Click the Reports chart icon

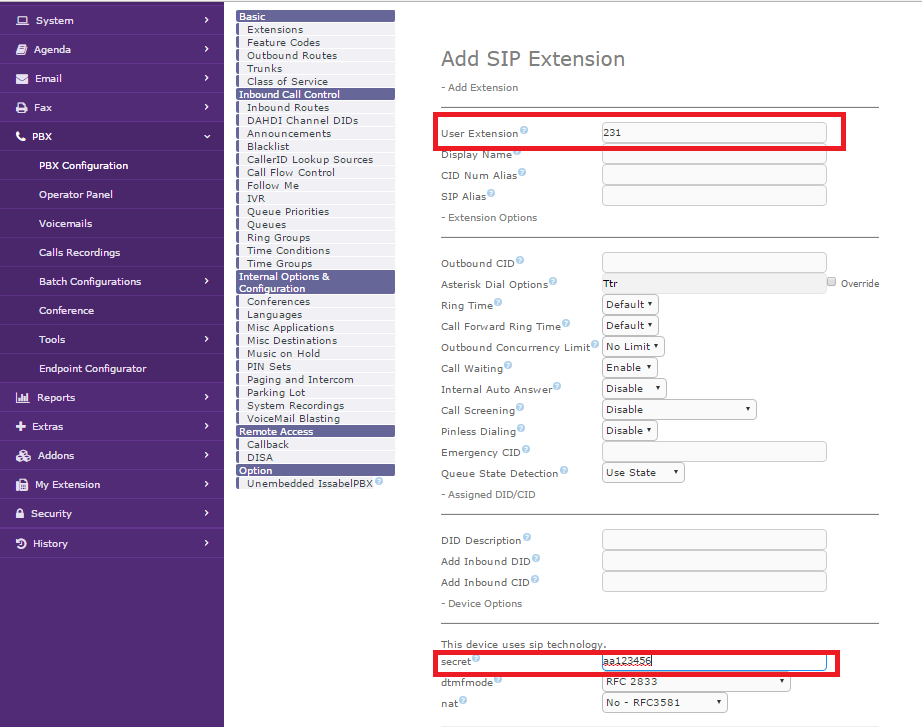tap(22, 397)
